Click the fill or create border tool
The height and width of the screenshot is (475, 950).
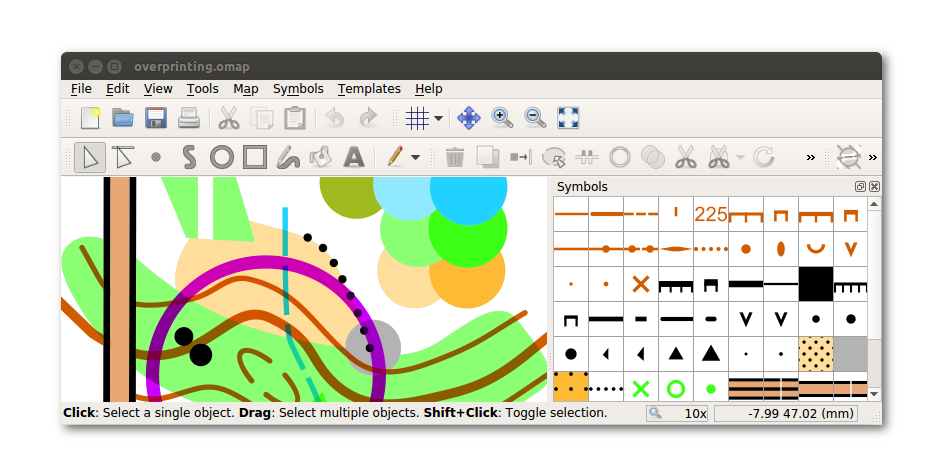tap(554, 158)
